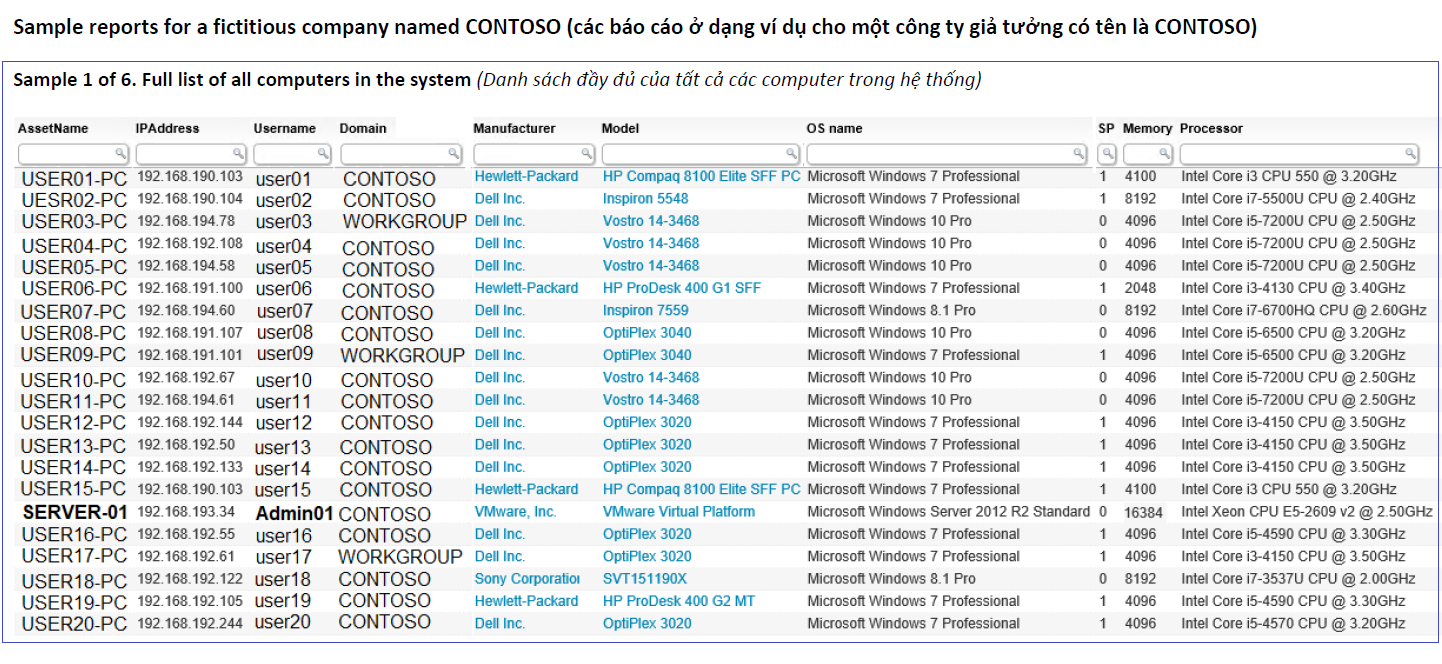Viewport: 1442px width, 664px height.
Task: Select the USER18-PC asset name cell
Action: 74,581
